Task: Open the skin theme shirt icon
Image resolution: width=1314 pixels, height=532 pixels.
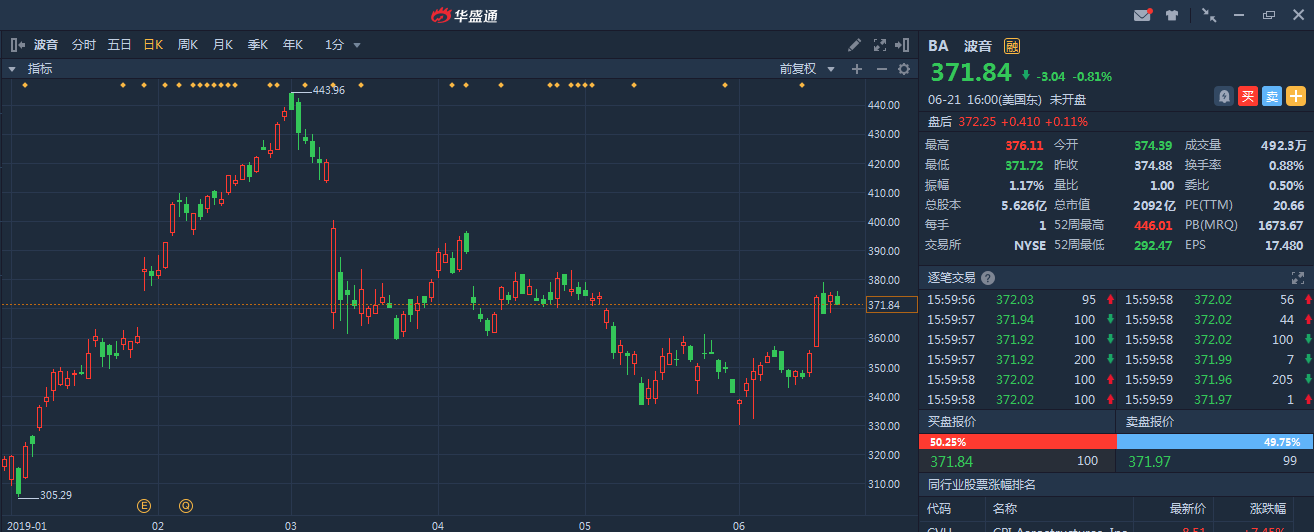Action: coord(1172,15)
